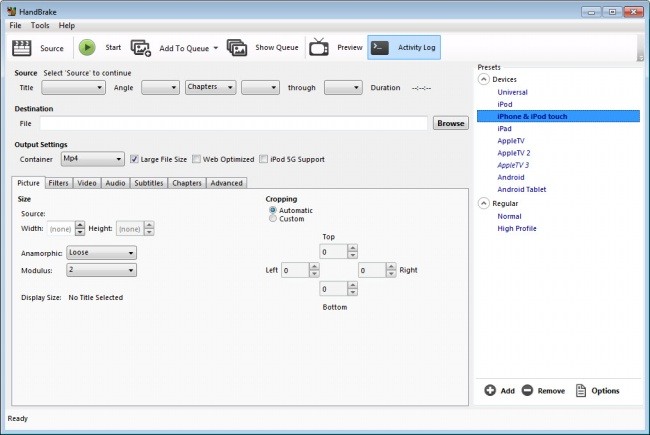Collapse the Regular presets group

pos(483,203)
